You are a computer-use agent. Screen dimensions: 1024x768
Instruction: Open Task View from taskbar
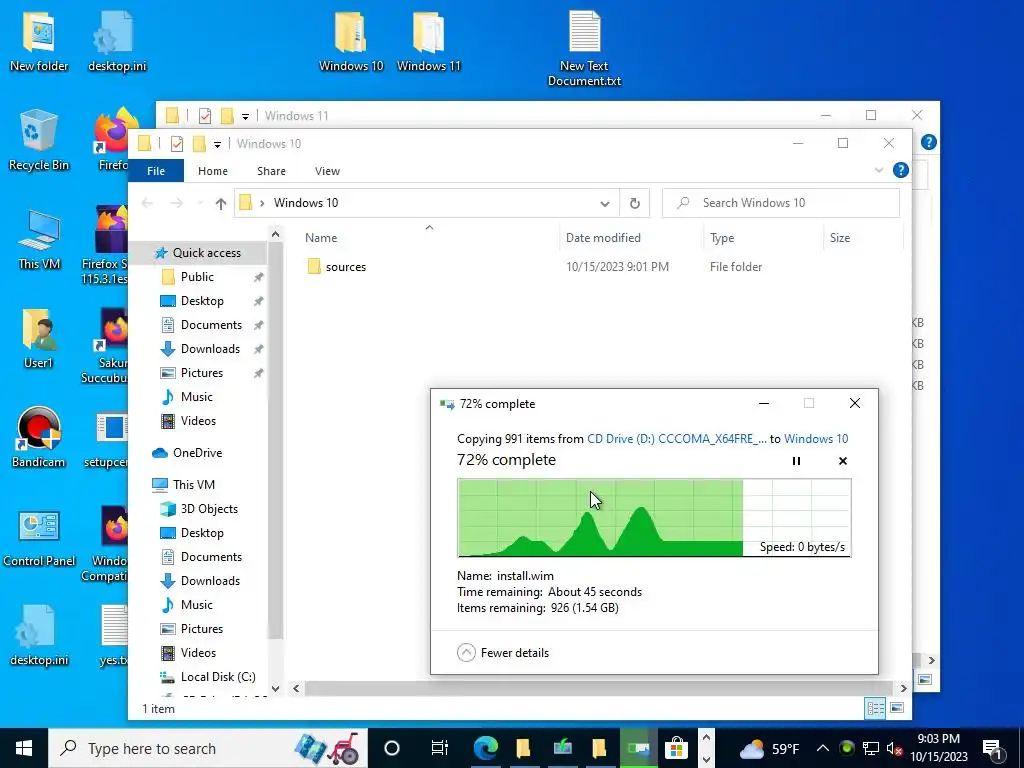440,748
